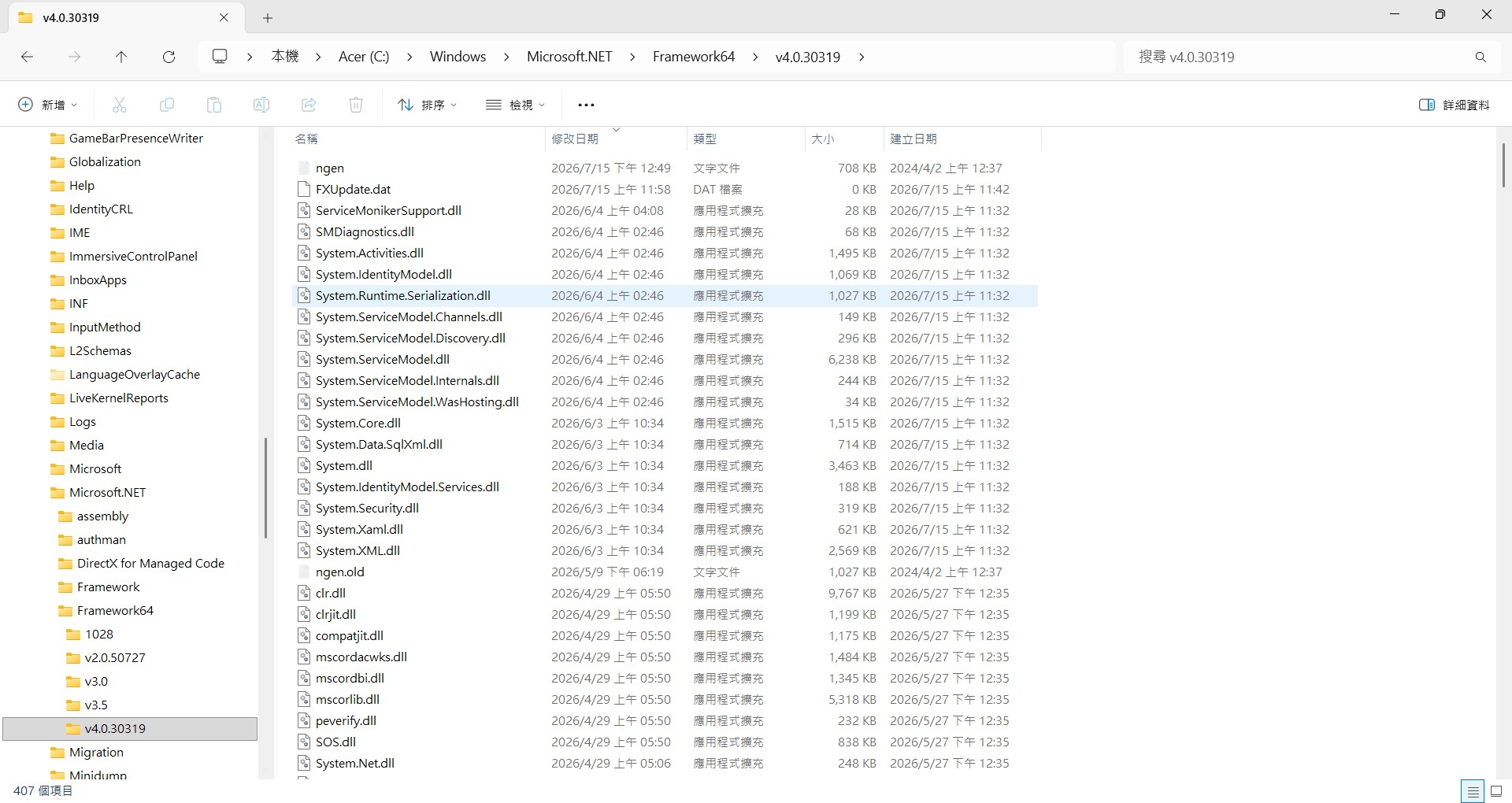Expand the chevron after Framework64 in breadcrumb
The width and height of the screenshot is (1512, 803).
[755, 57]
